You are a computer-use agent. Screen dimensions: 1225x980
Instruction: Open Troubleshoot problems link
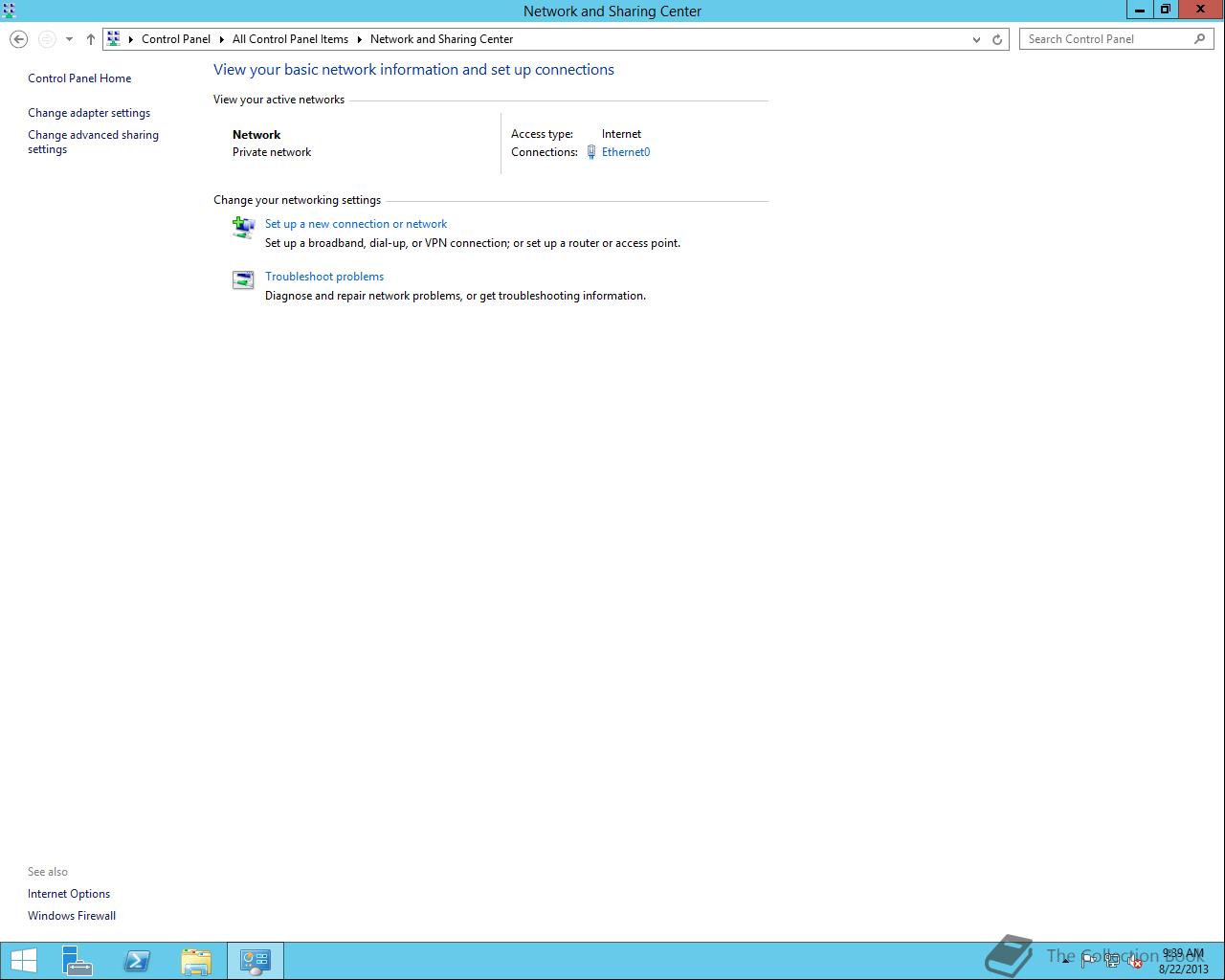pyautogui.click(x=324, y=277)
